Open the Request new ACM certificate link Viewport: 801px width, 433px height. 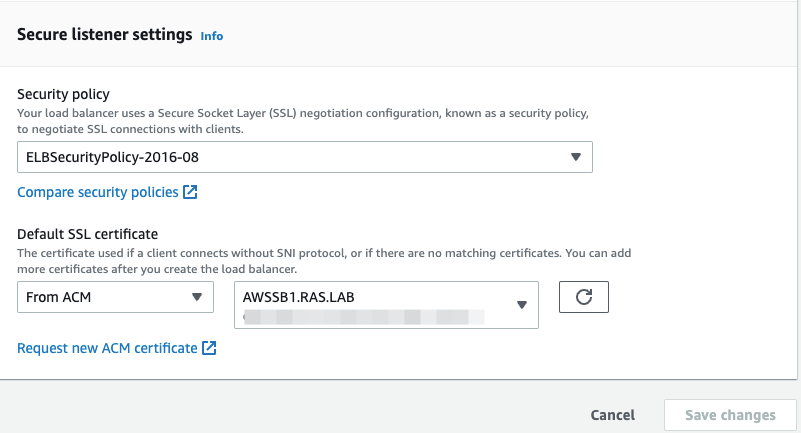[x=107, y=348]
